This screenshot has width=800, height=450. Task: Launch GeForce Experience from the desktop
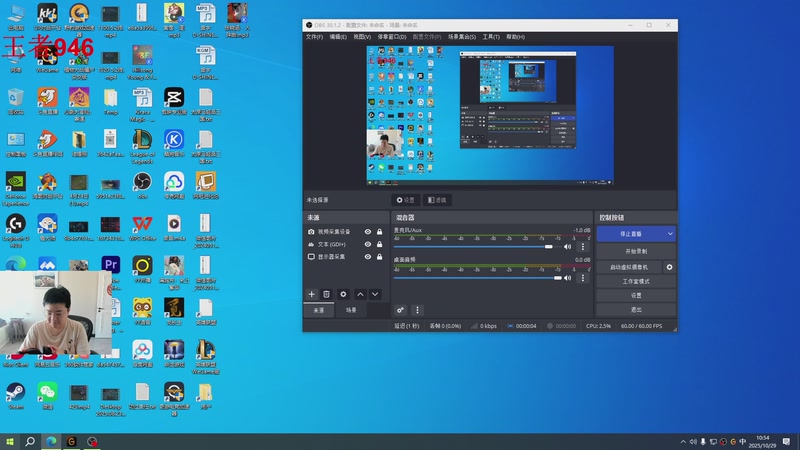click(16, 188)
